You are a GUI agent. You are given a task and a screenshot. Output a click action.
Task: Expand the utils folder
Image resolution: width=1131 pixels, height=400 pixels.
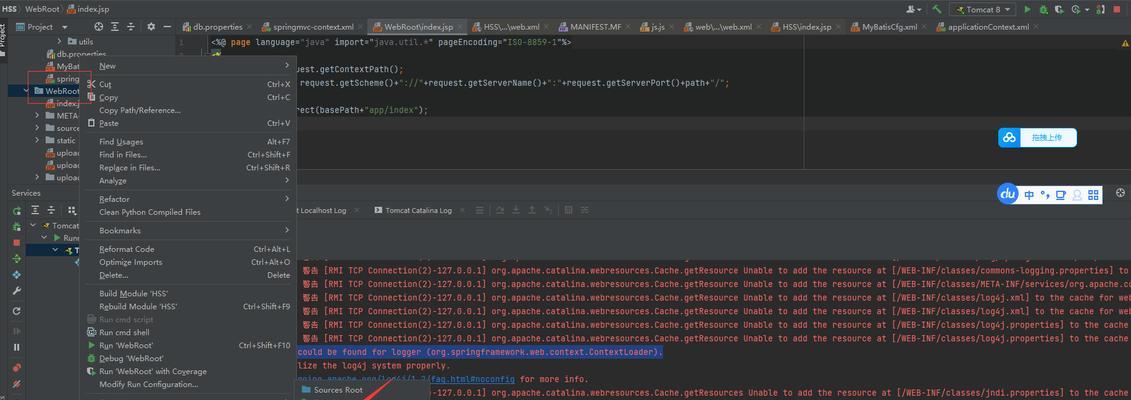click(x=58, y=42)
